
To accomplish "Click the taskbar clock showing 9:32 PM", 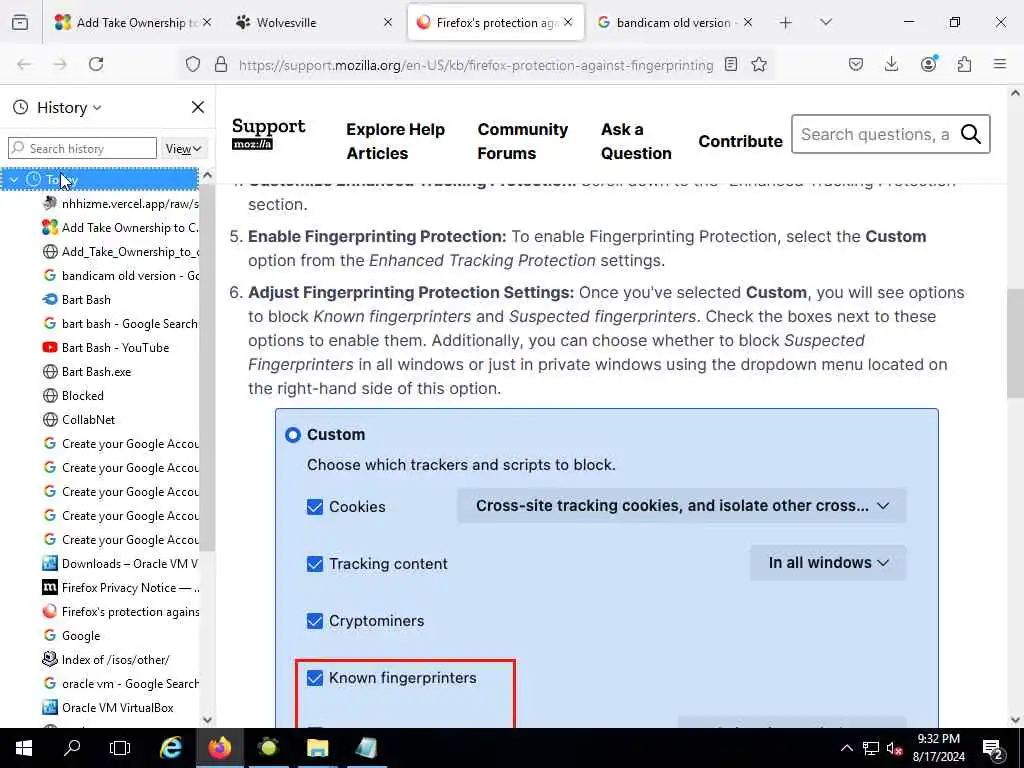I will [x=938, y=748].
